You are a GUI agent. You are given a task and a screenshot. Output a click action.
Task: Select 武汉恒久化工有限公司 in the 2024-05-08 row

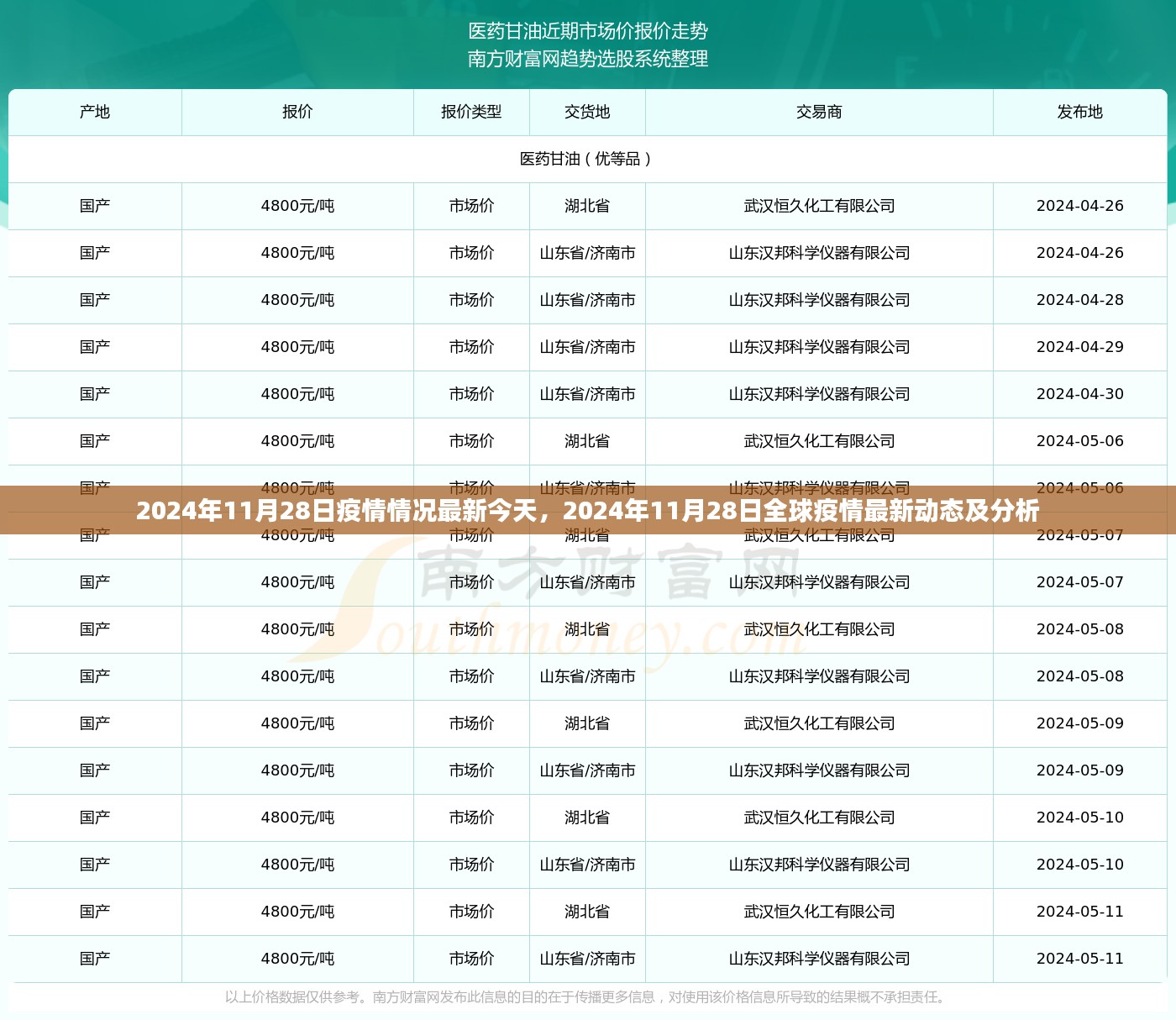point(819,629)
